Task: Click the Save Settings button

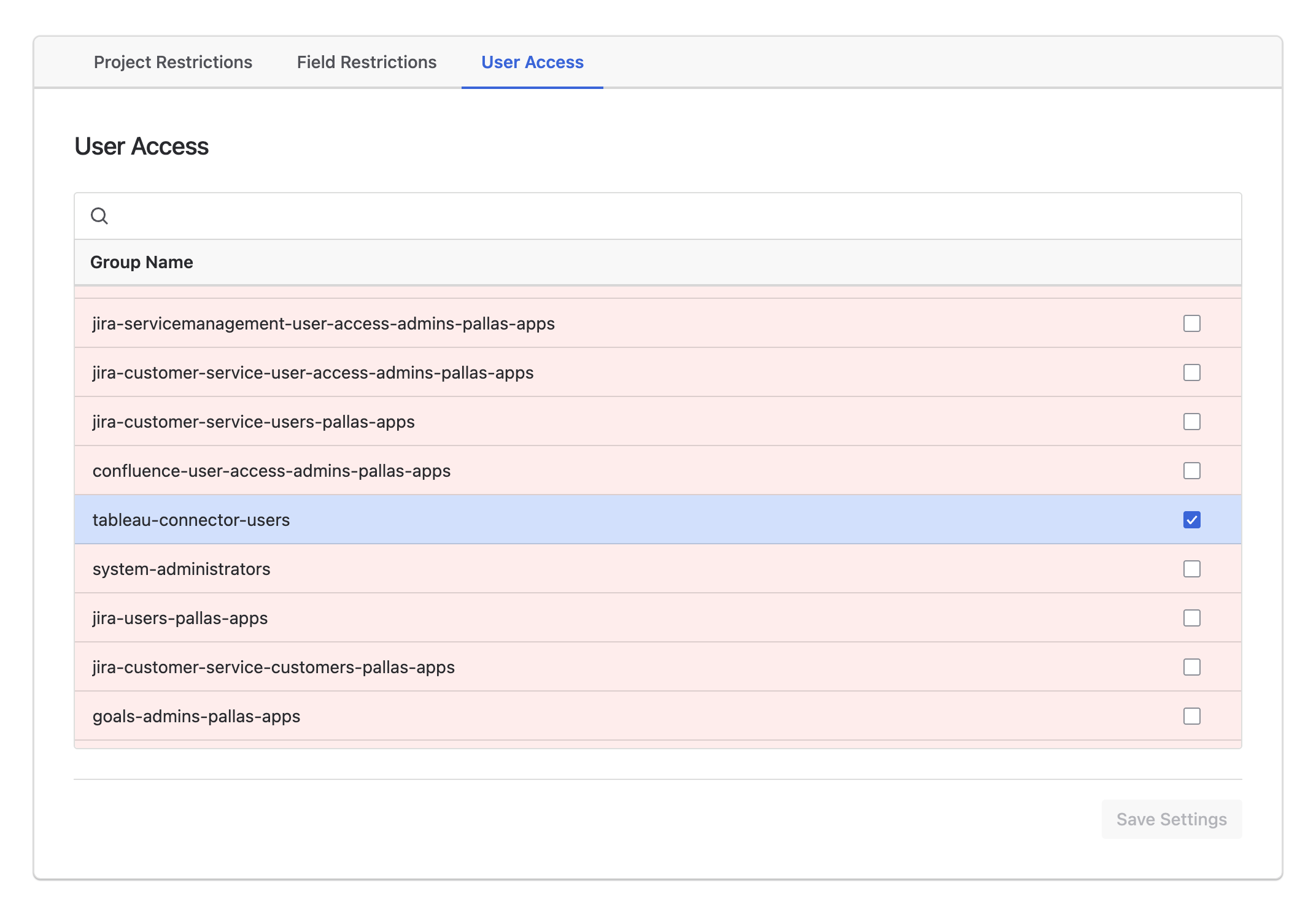Action: (x=1172, y=819)
